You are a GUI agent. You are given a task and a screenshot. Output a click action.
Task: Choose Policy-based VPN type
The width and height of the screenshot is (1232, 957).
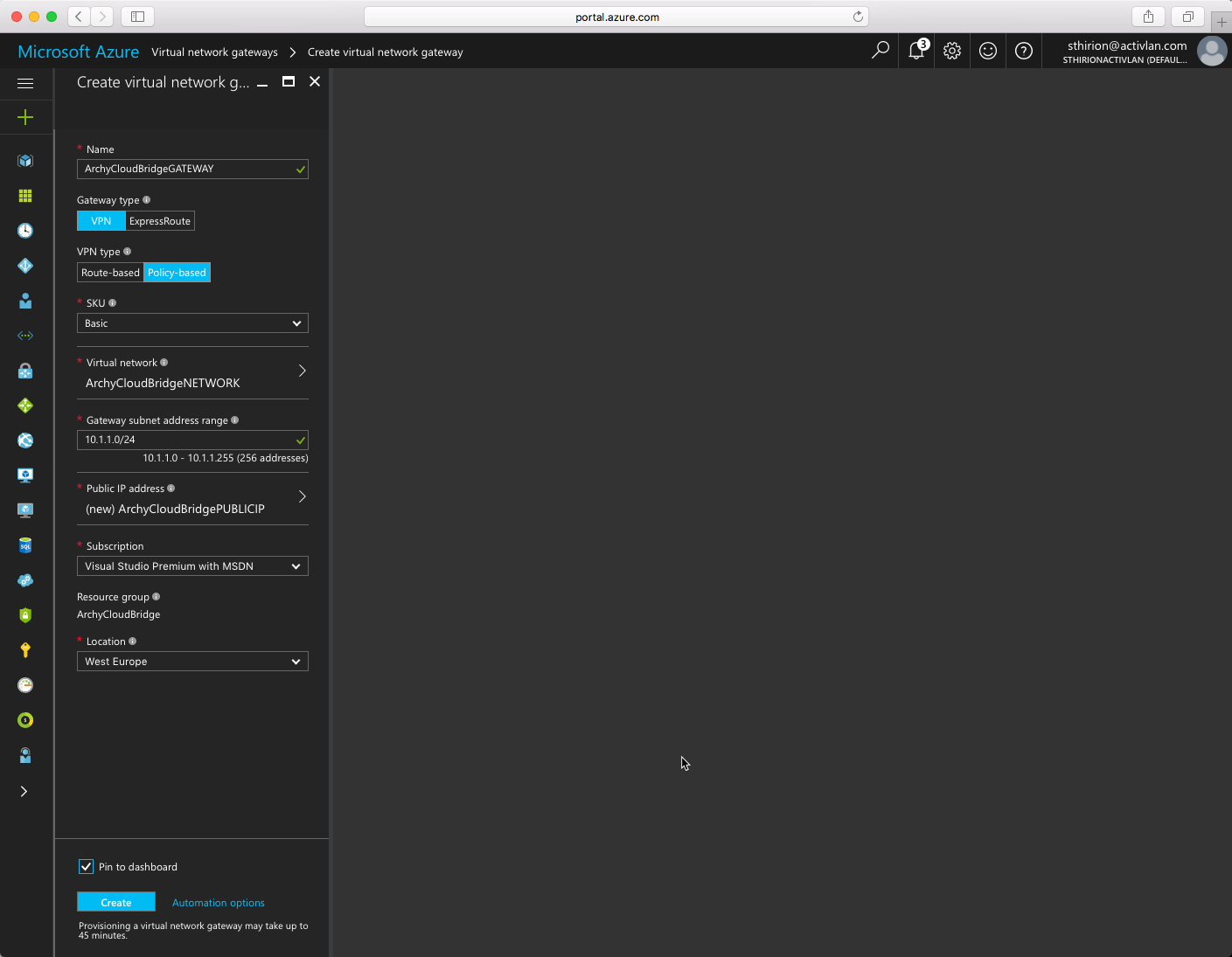[177, 273]
